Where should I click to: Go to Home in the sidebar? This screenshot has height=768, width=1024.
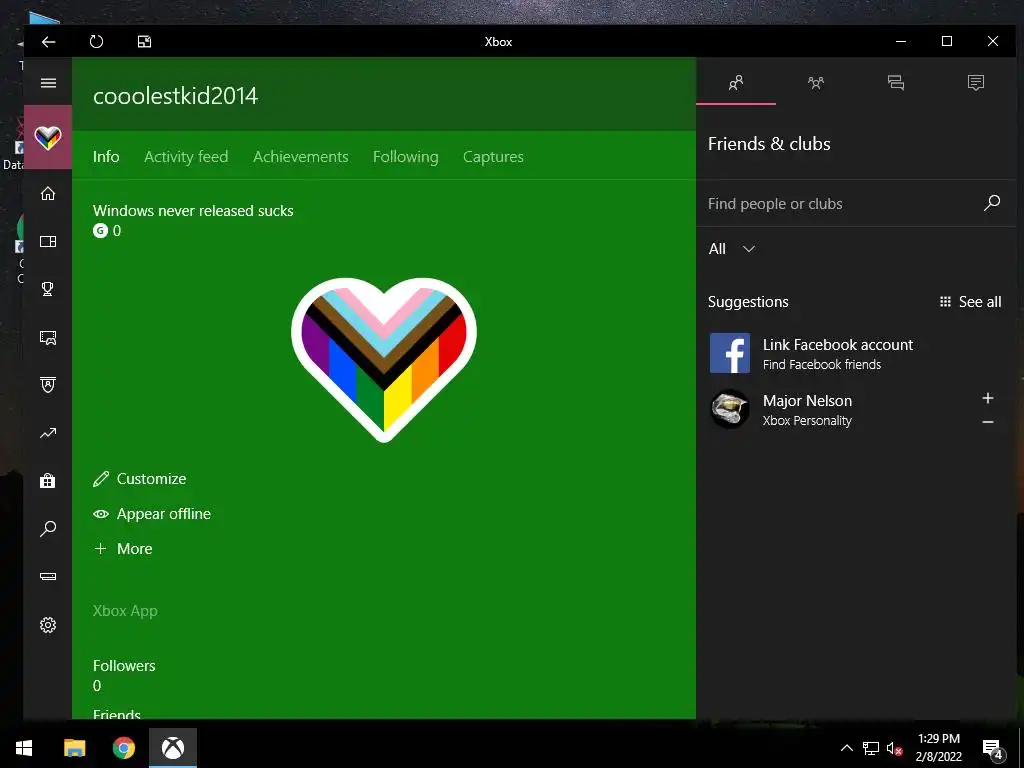coord(48,193)
